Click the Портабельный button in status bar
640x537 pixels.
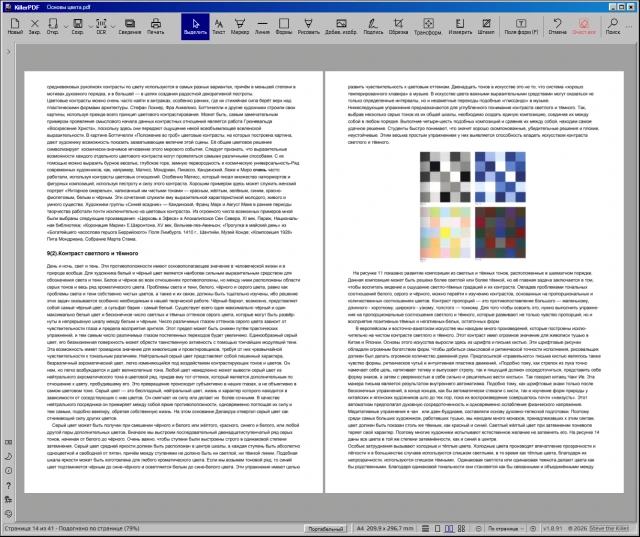325,529
